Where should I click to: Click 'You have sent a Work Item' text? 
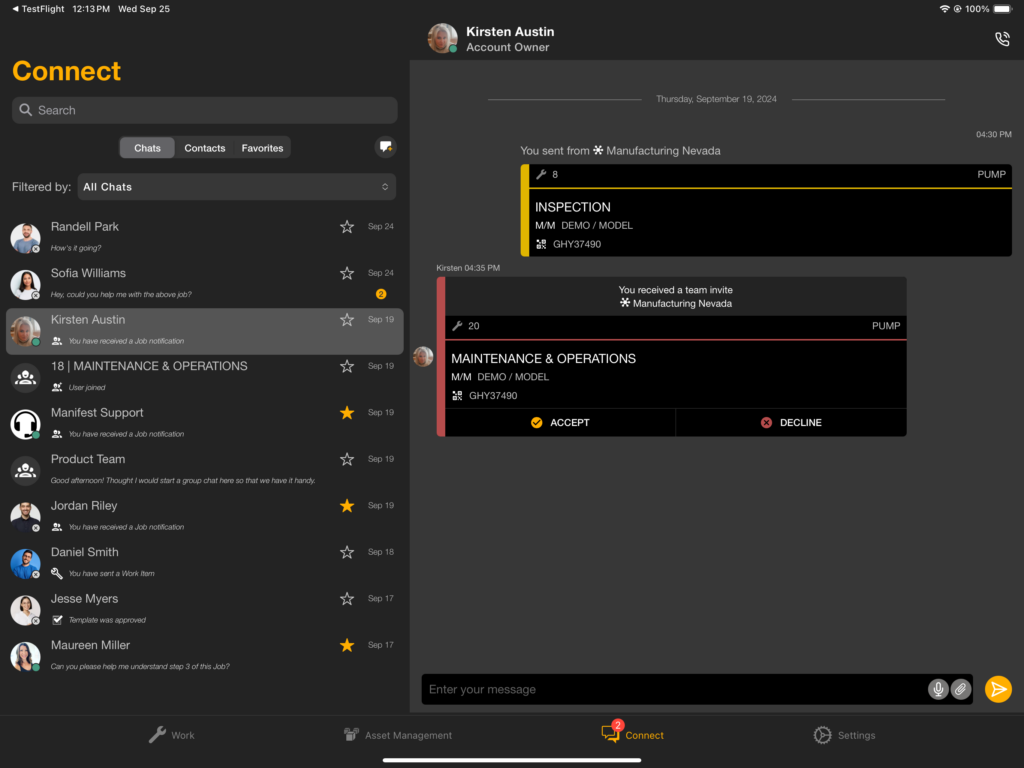coord(112,574)
